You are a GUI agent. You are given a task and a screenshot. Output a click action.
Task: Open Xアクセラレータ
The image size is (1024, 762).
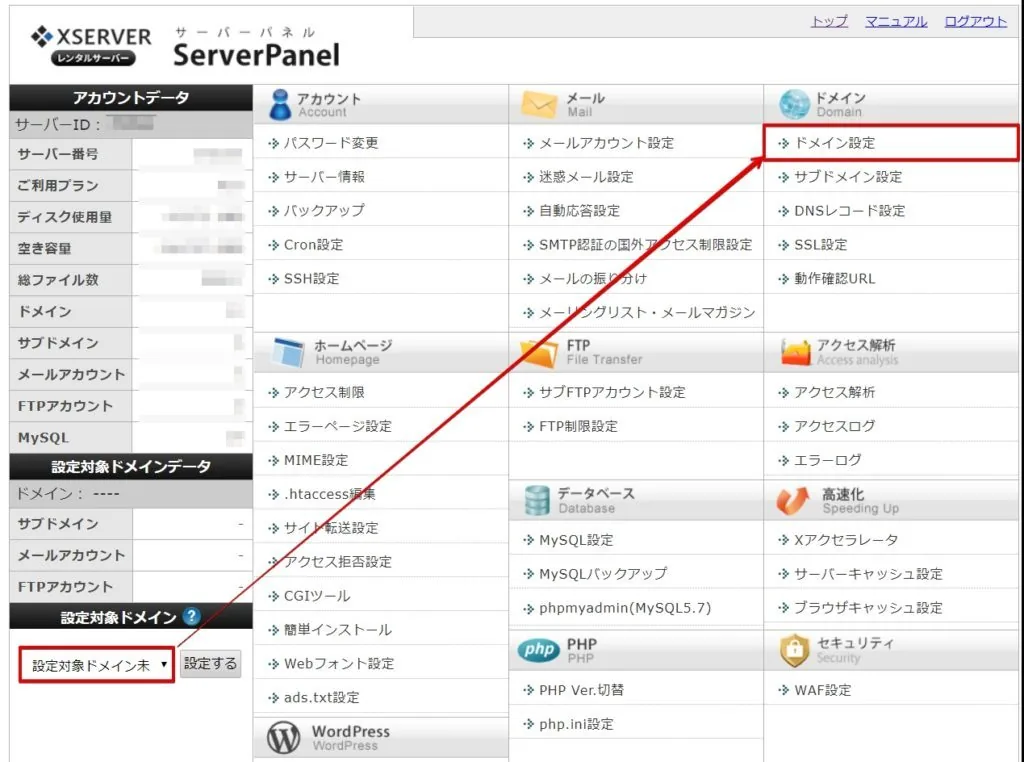pos(846,540)
